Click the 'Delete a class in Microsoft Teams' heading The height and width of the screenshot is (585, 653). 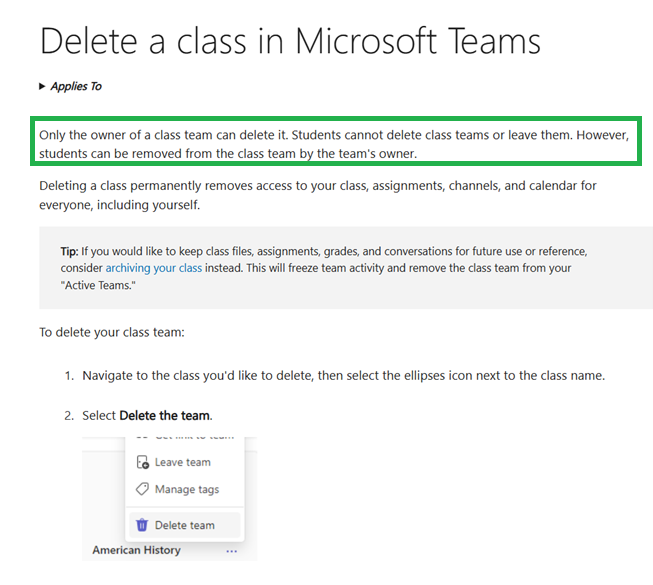click(290, 41)
